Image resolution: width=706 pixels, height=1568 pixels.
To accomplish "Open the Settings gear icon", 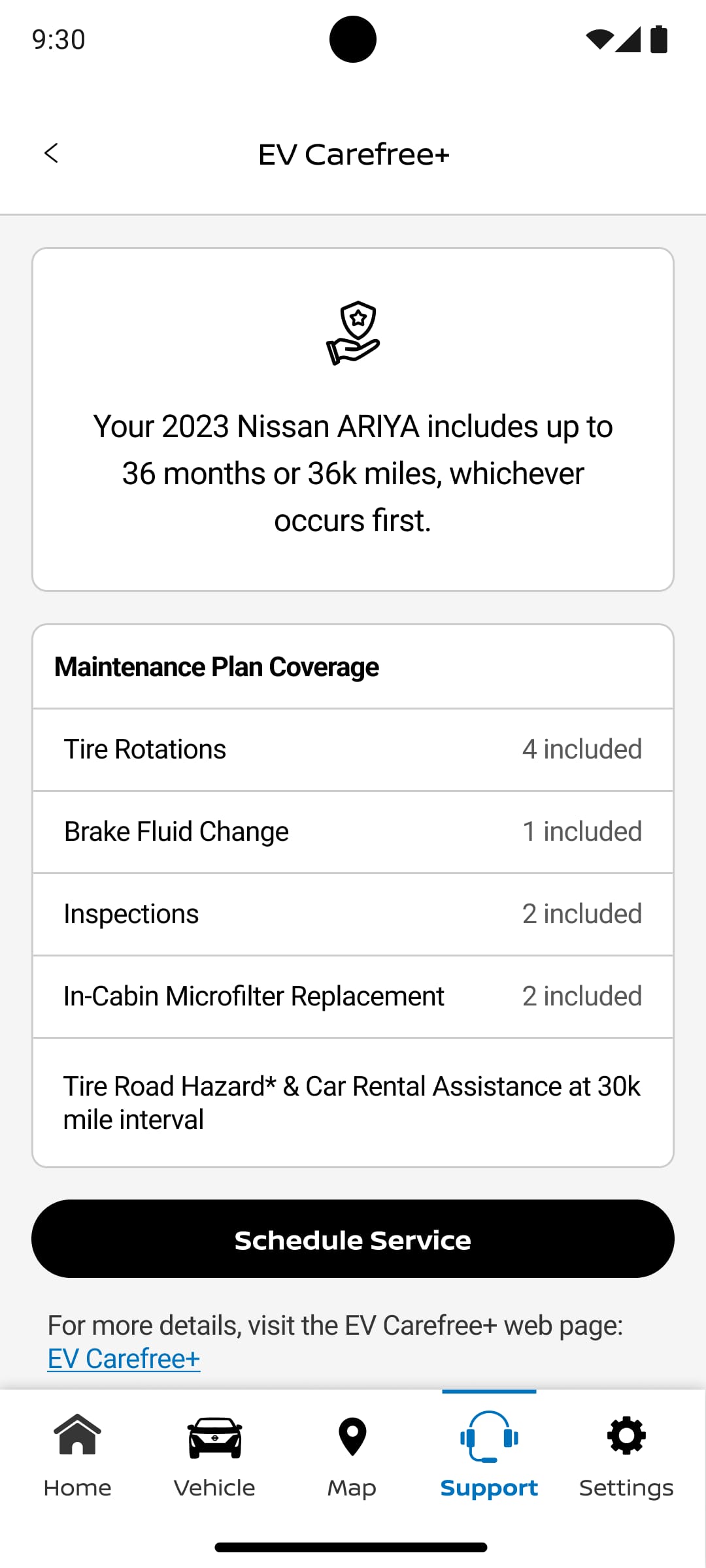I will [626, 1435].
